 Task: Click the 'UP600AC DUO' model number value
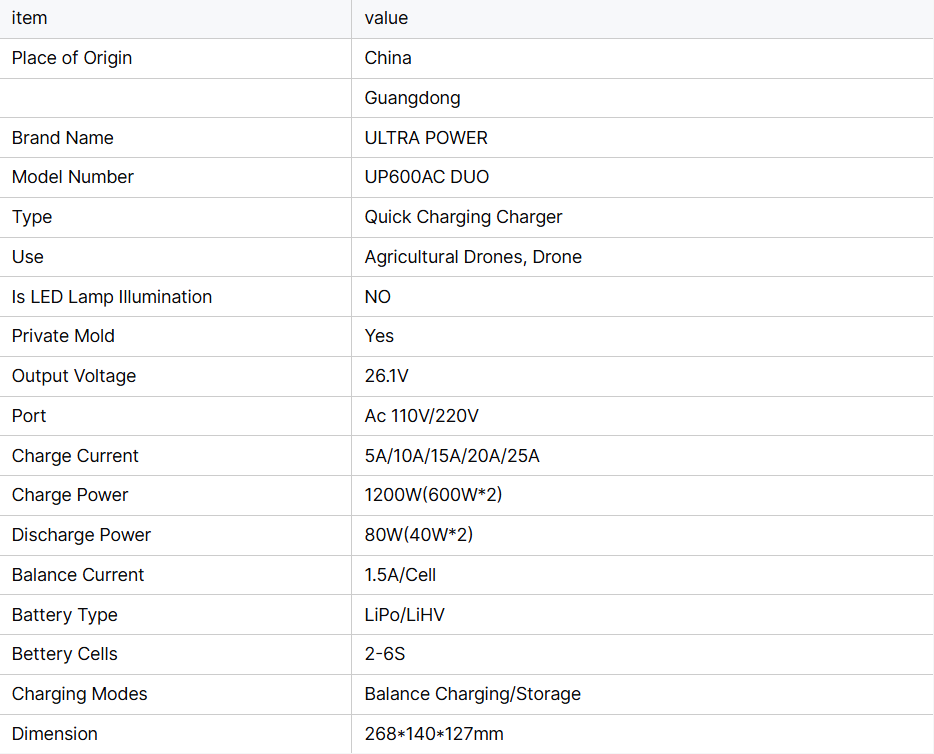click(426, 177)
